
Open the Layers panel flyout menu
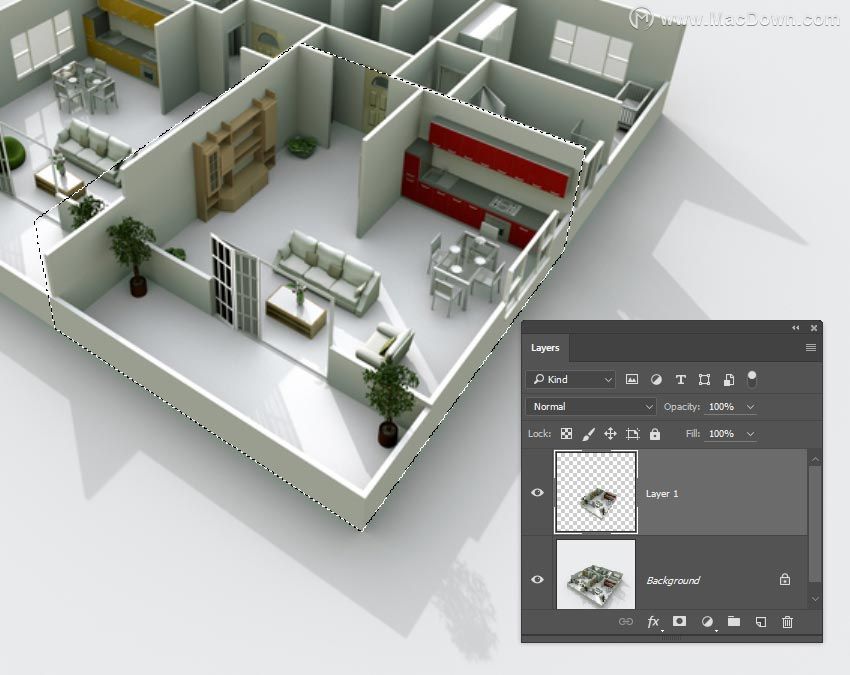810,348
